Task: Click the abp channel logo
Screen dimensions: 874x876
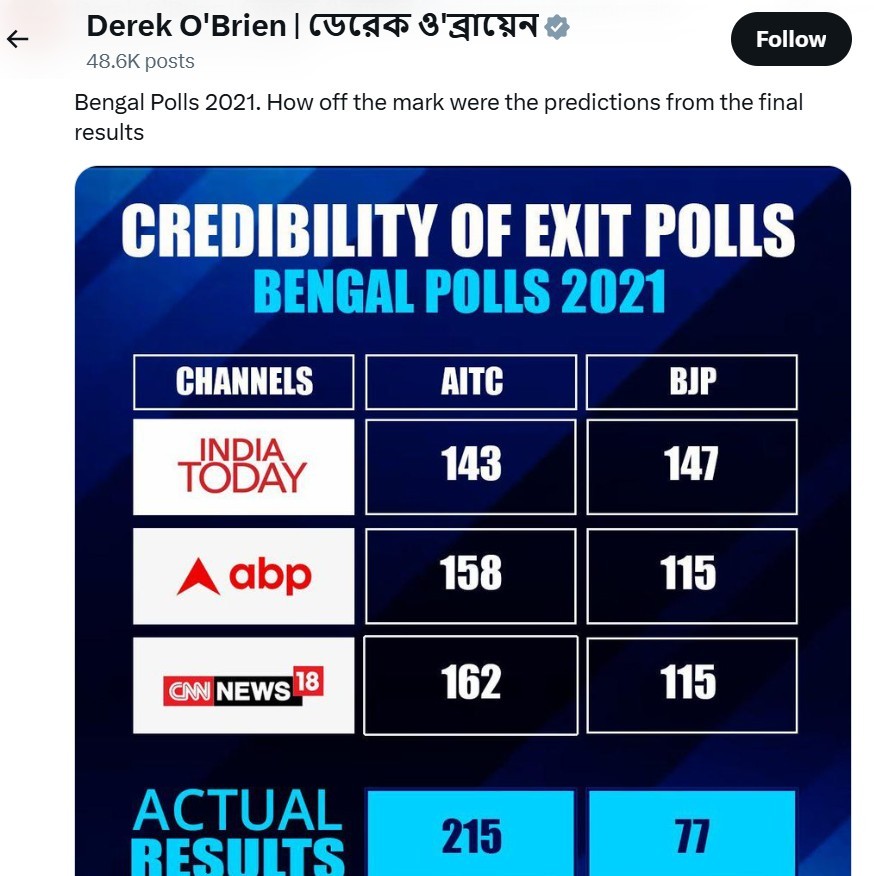Action: (243, 576)
